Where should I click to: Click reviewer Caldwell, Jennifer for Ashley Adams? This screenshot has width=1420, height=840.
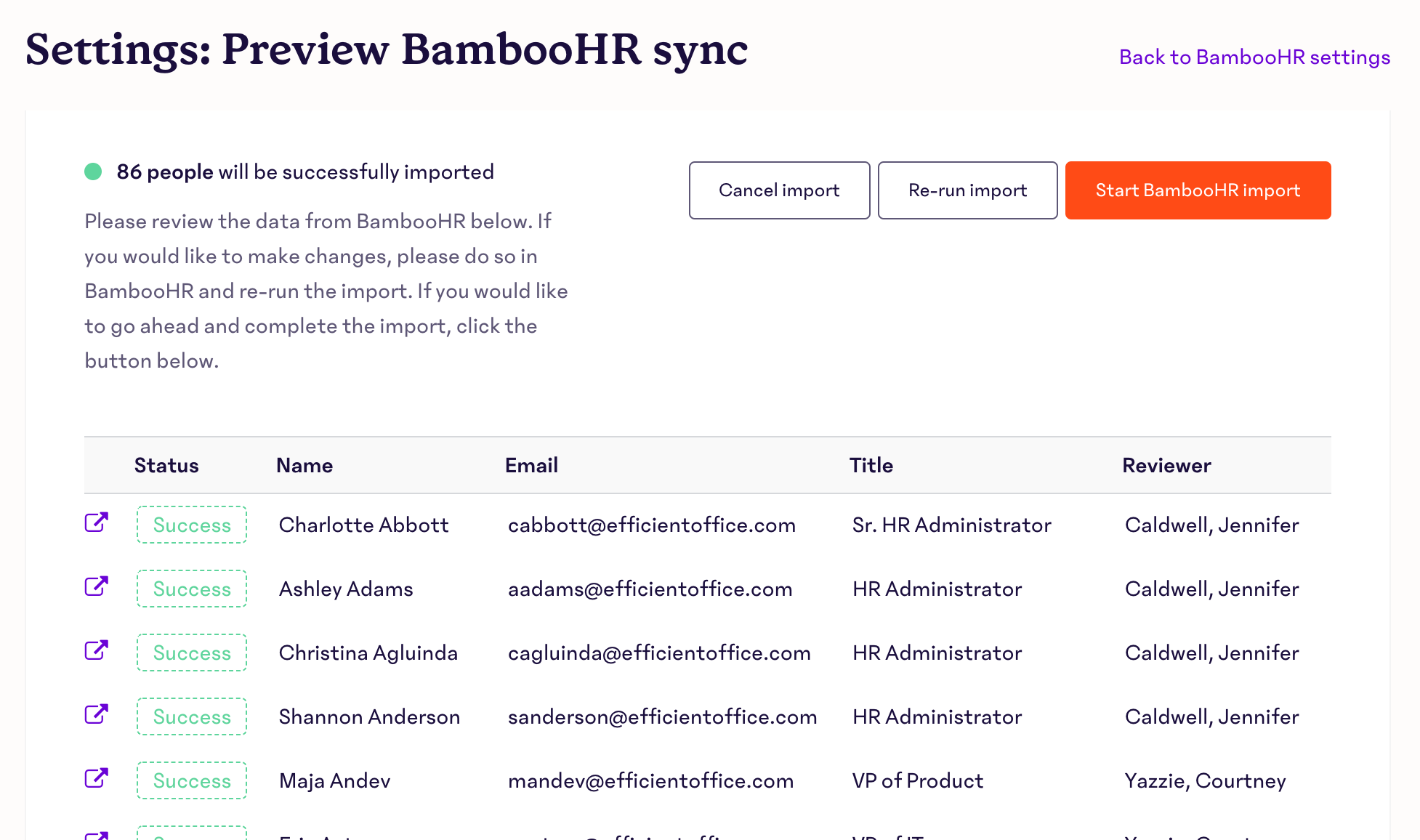pyautogui.click(x=1211, y=589)
